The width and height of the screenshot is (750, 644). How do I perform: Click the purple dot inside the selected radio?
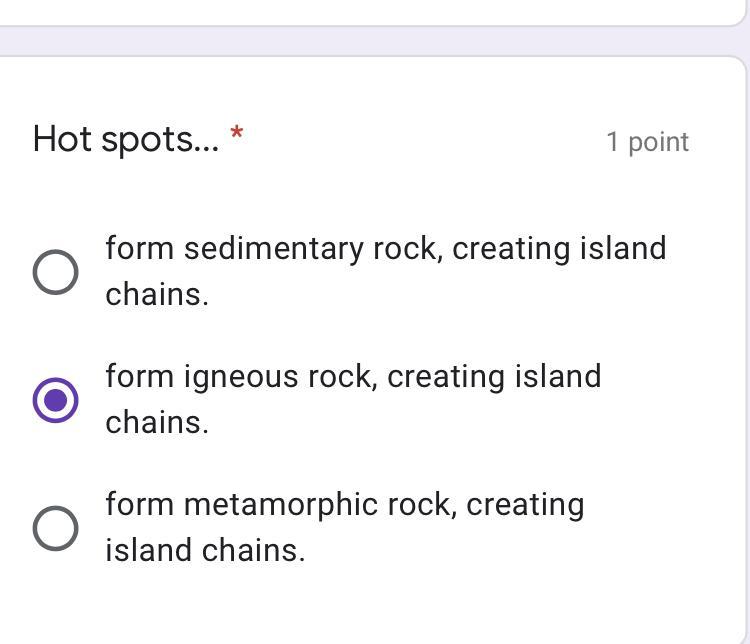coord(56,400)
